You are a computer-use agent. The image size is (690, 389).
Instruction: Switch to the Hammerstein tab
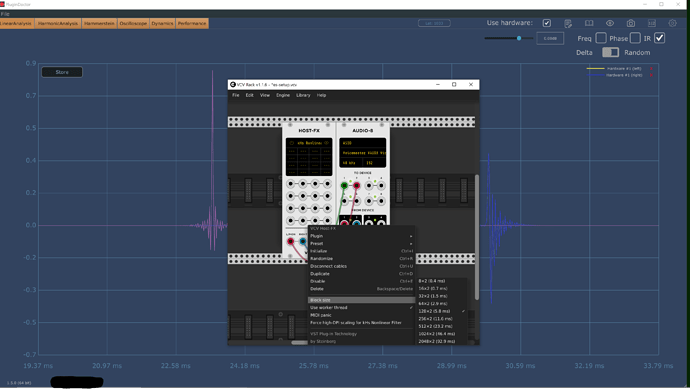(99, 23)
